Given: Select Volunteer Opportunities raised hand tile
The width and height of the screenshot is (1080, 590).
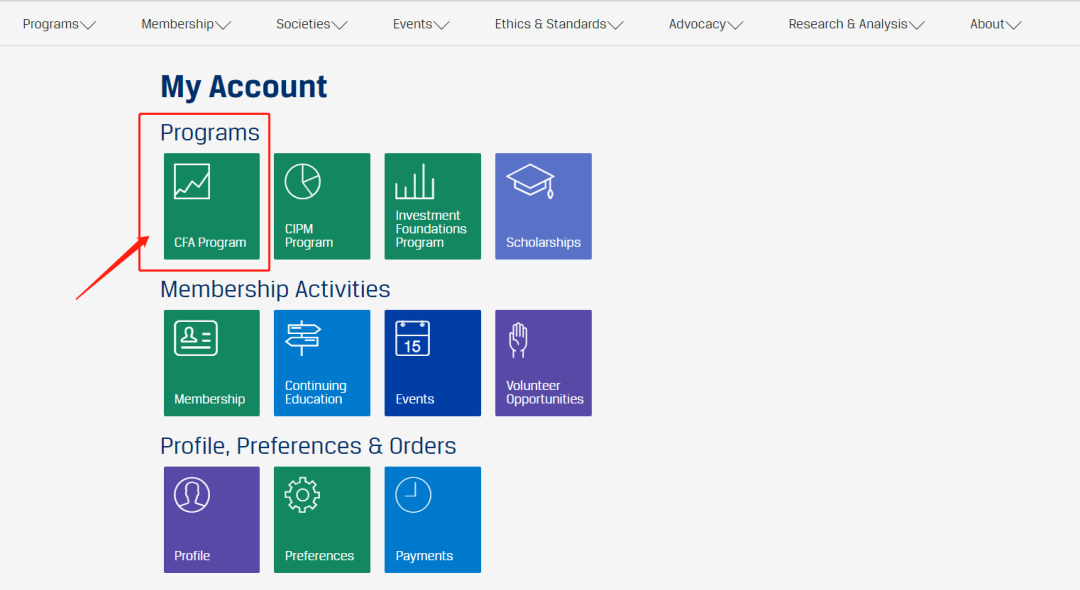Looking at the screenshot, I should [x=543, y=362].
